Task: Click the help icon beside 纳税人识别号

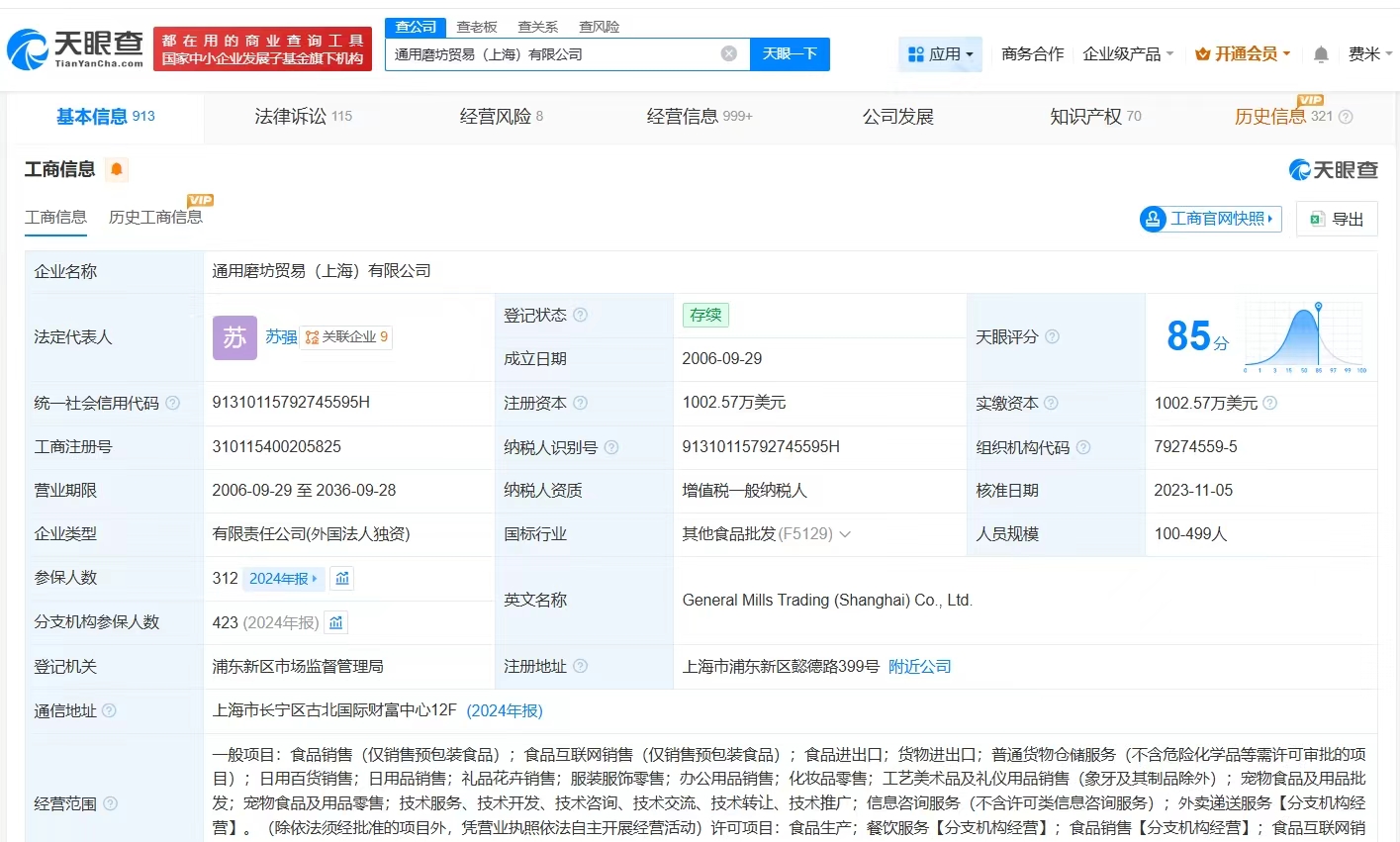Action: tap(611, 447)
